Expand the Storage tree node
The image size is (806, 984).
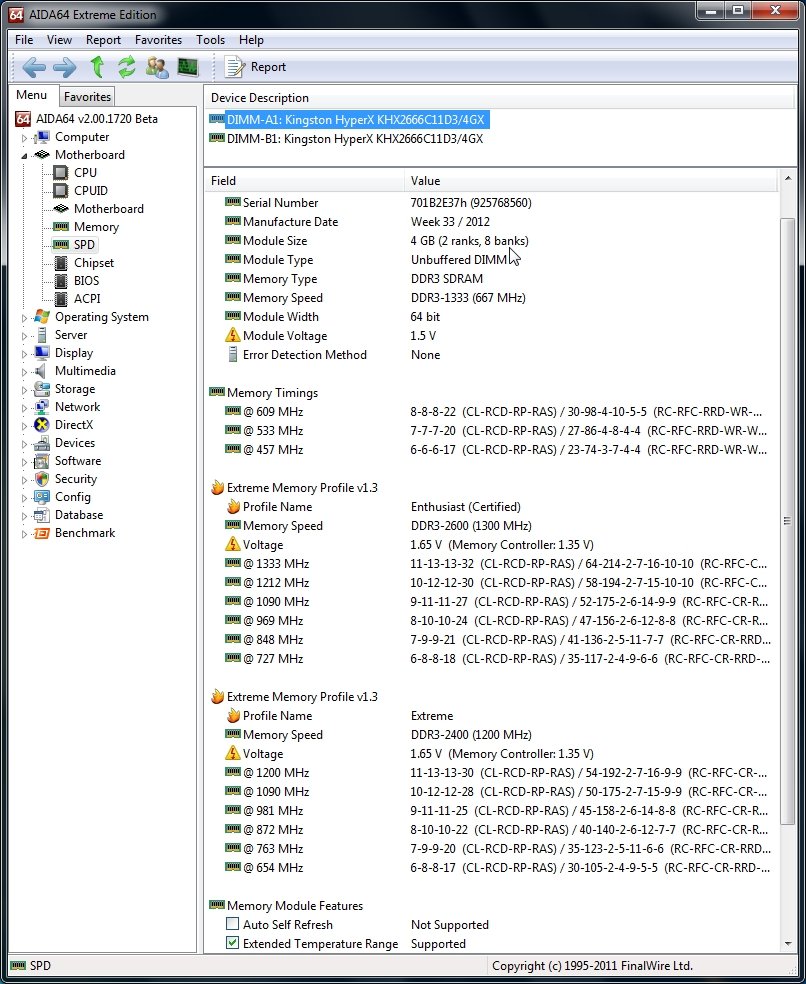pyautogui.click(x=24, y=390)
